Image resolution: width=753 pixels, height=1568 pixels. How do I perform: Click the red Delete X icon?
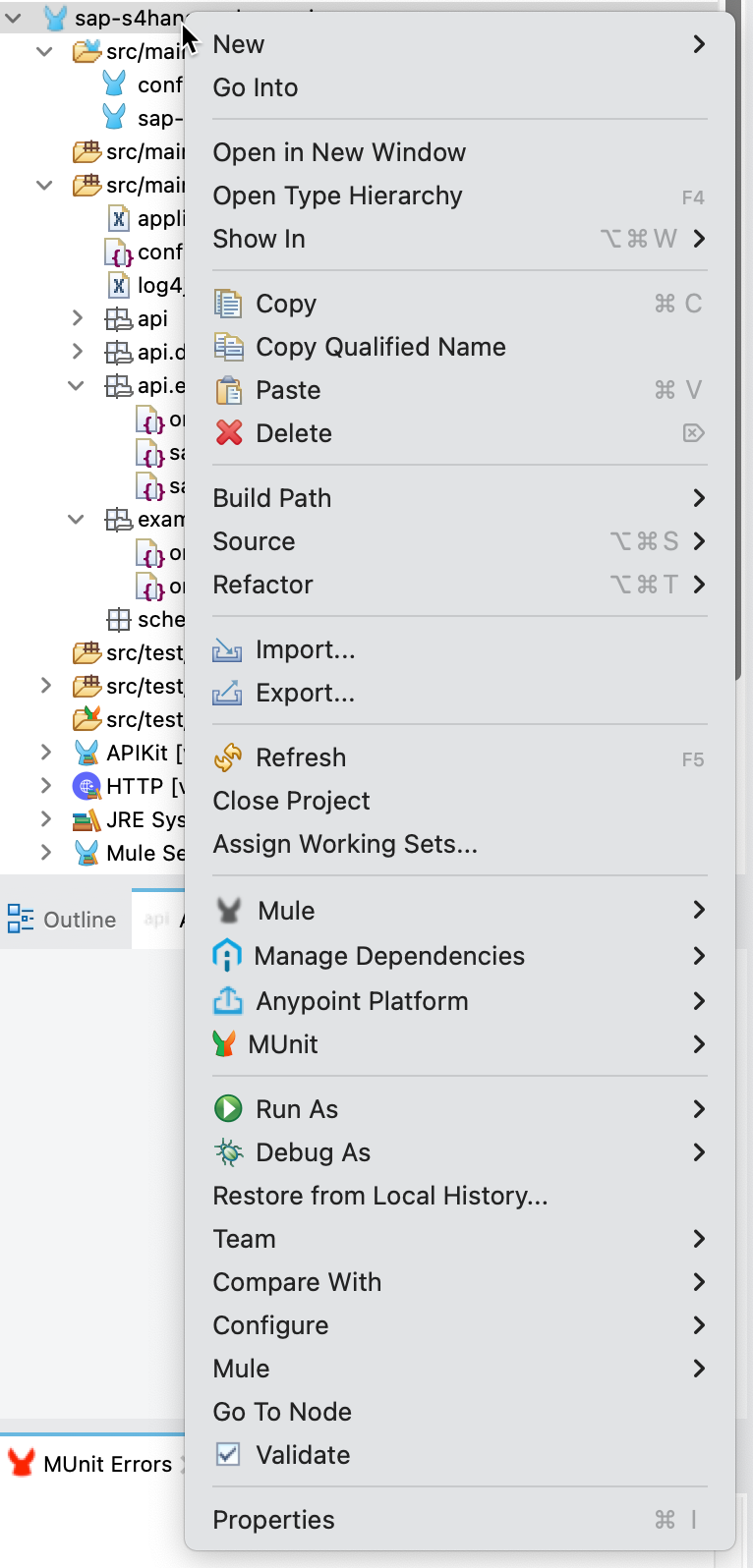(x=228, y=433)
